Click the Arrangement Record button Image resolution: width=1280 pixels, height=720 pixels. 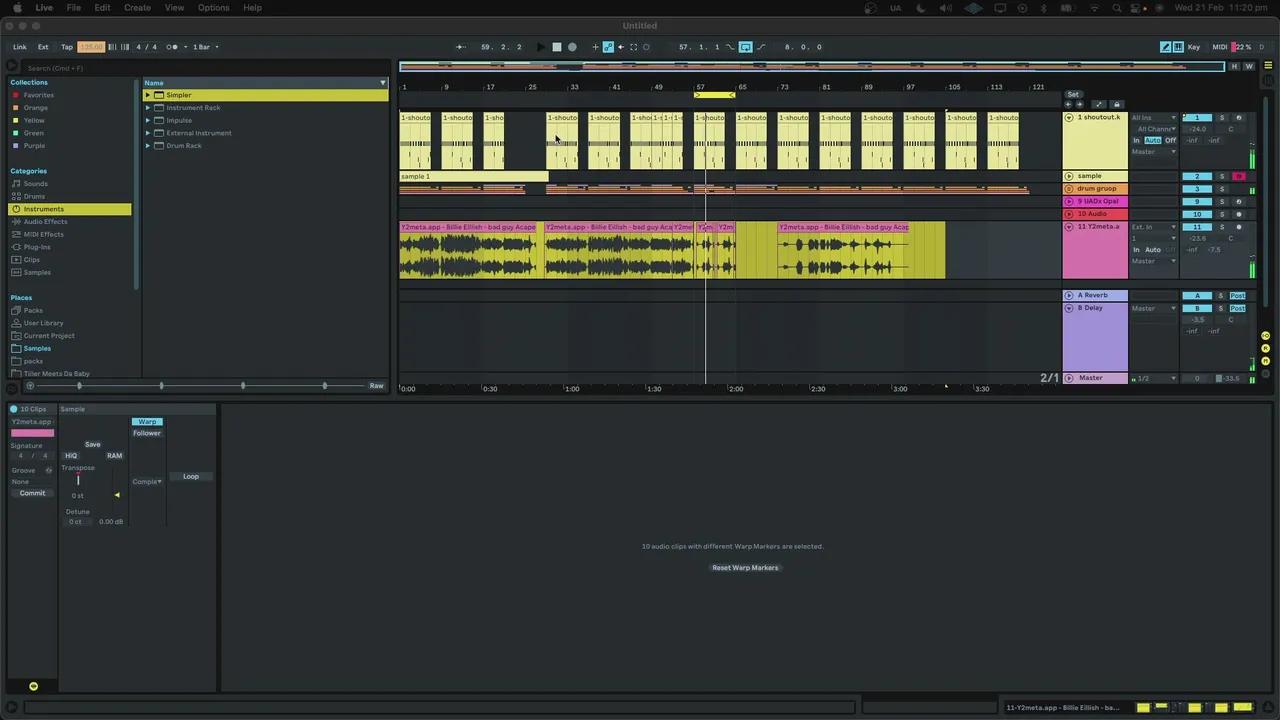pyautogui.click(x=572, y=47)
